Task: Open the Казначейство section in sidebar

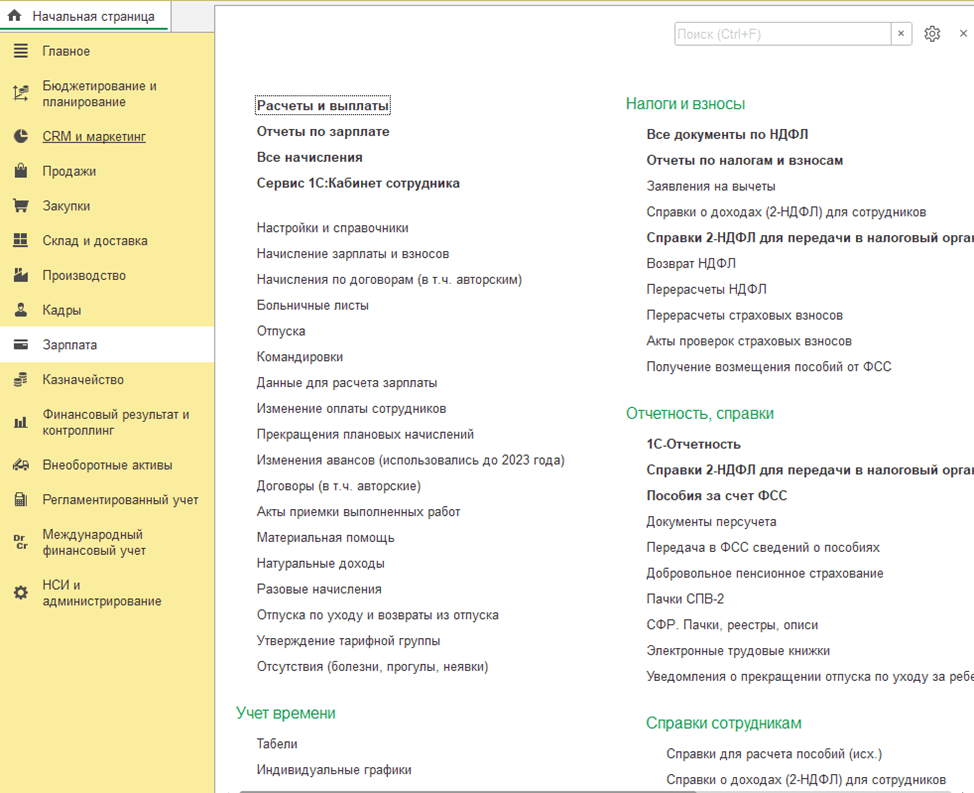Action: (82, 380)
